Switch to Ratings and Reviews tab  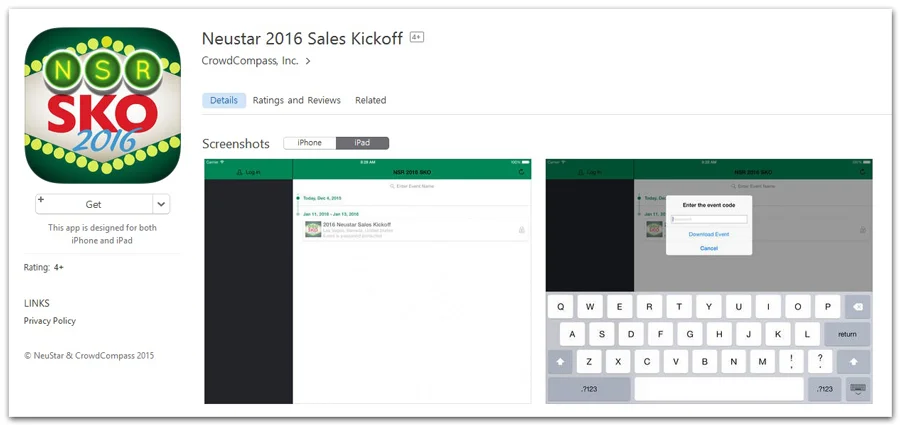pos(297,100)
